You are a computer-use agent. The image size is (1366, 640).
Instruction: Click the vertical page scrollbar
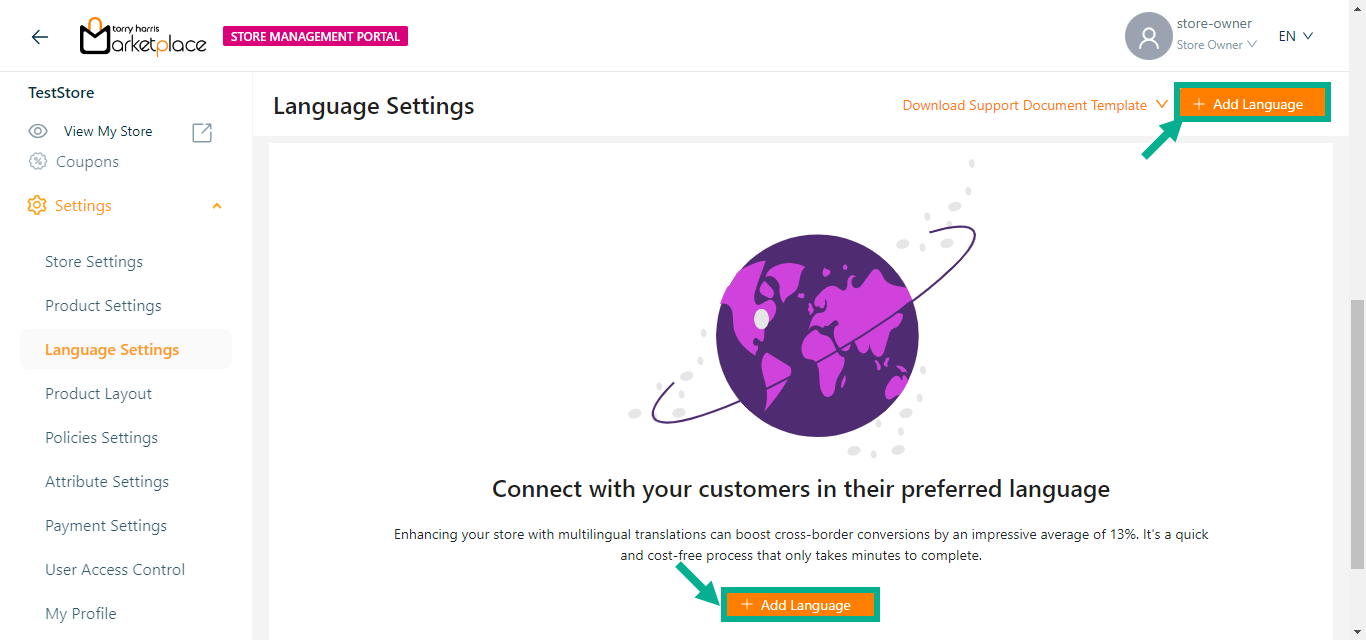pos(1357,430)
